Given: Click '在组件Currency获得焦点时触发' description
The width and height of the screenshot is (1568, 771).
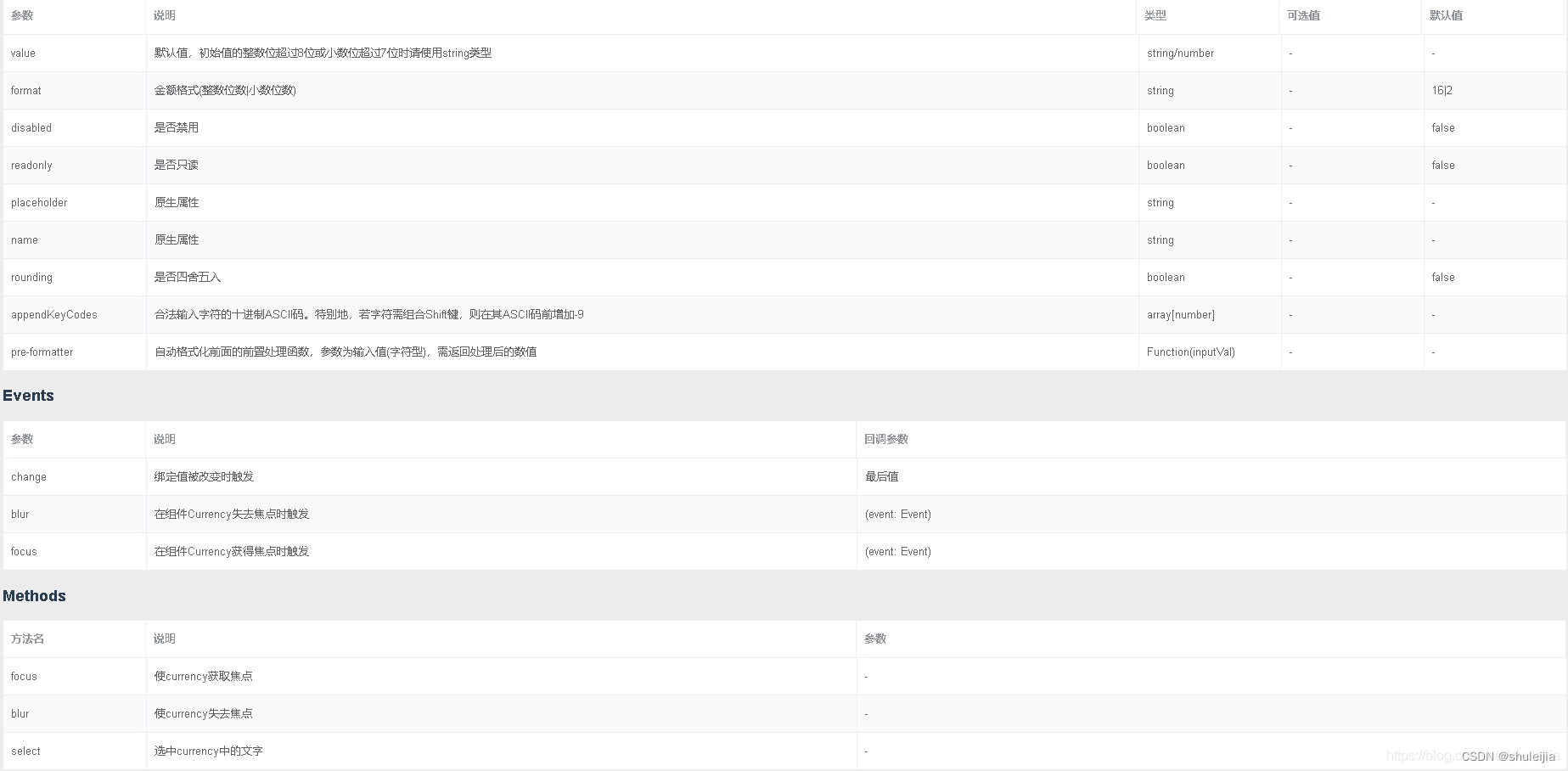Looking at the screenshot, I should tap(232, 551).
